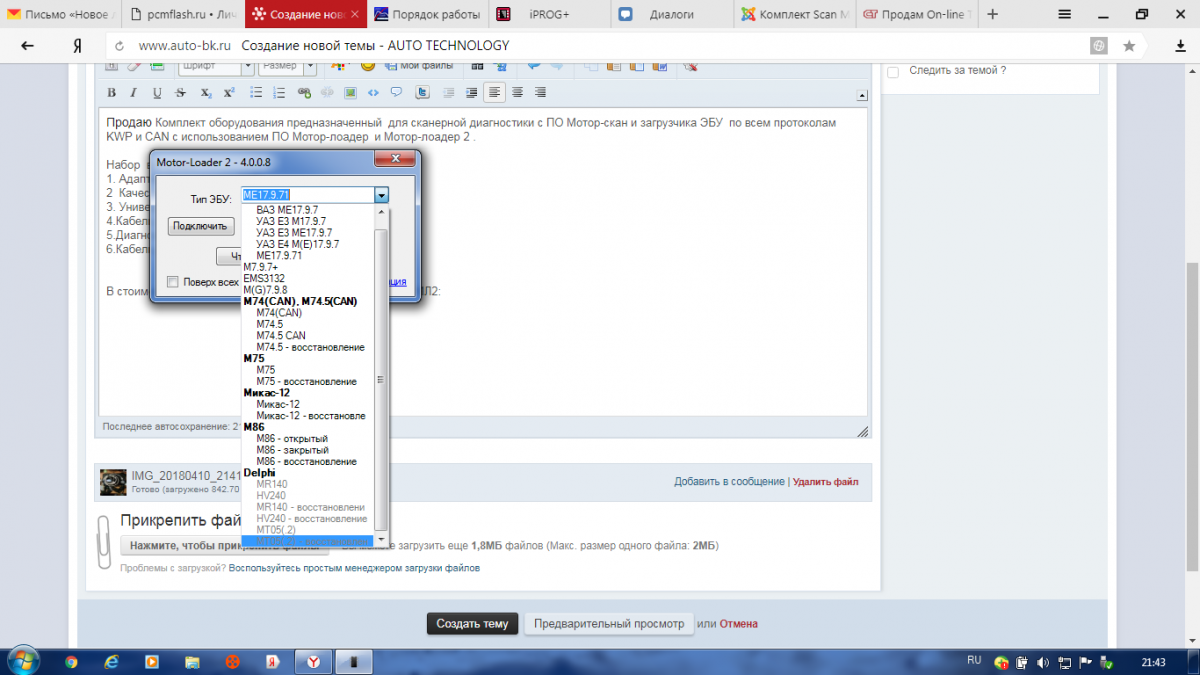Click the 'Подключить' button in Motor-Loader
This screenshot has width=1200, height=675.
pyautogui.click(x=201, y=226)
